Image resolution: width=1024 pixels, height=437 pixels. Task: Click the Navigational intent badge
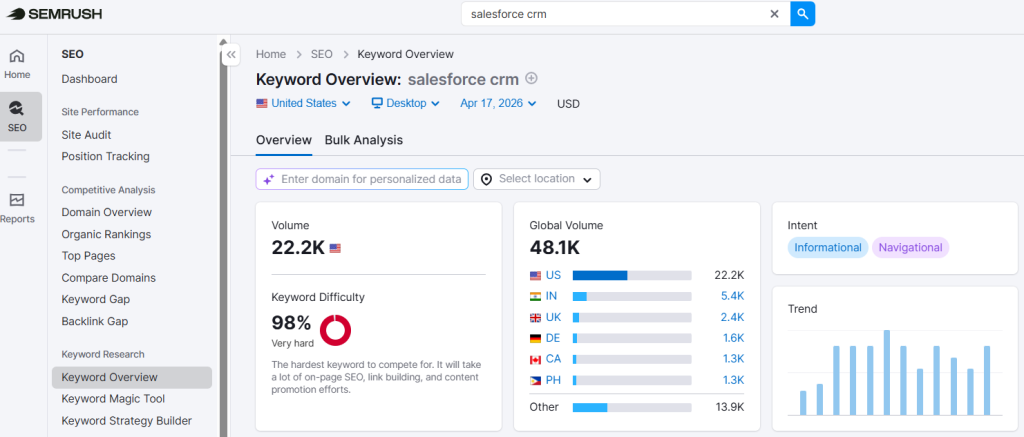click(x=910, y=248)
